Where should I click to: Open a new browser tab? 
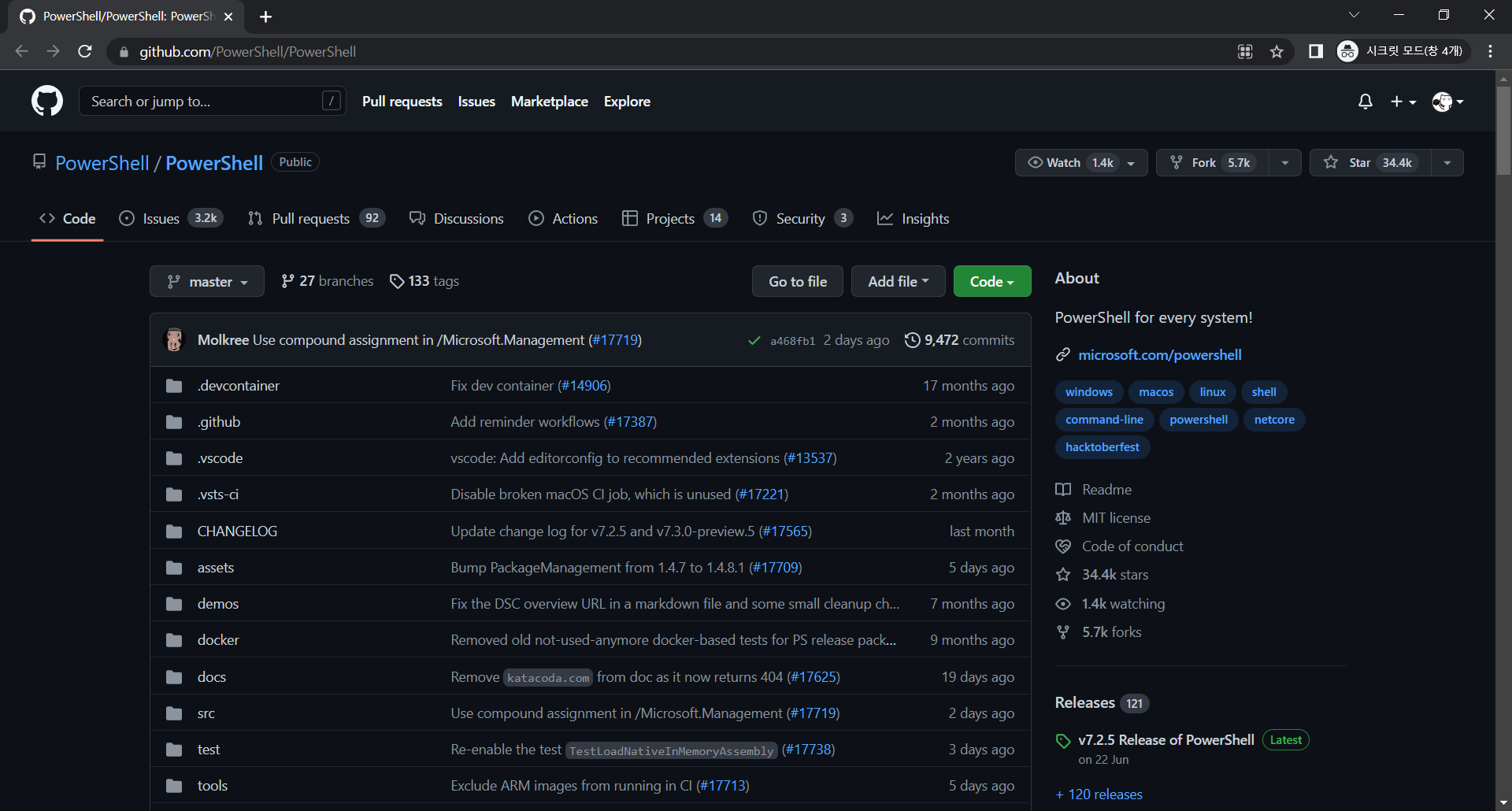tap(265, 17)
